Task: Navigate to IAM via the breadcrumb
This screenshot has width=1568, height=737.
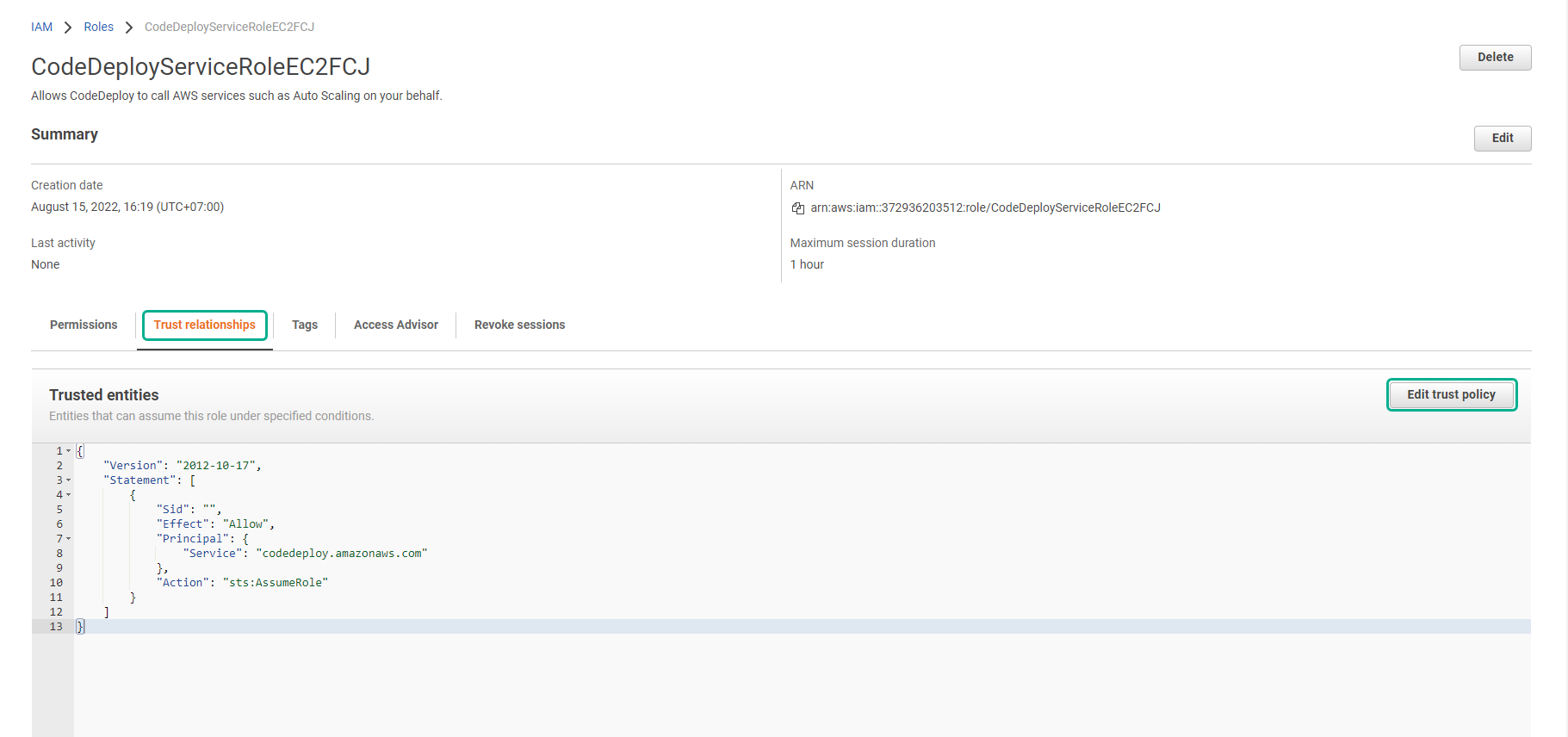Action: (41, 27)
